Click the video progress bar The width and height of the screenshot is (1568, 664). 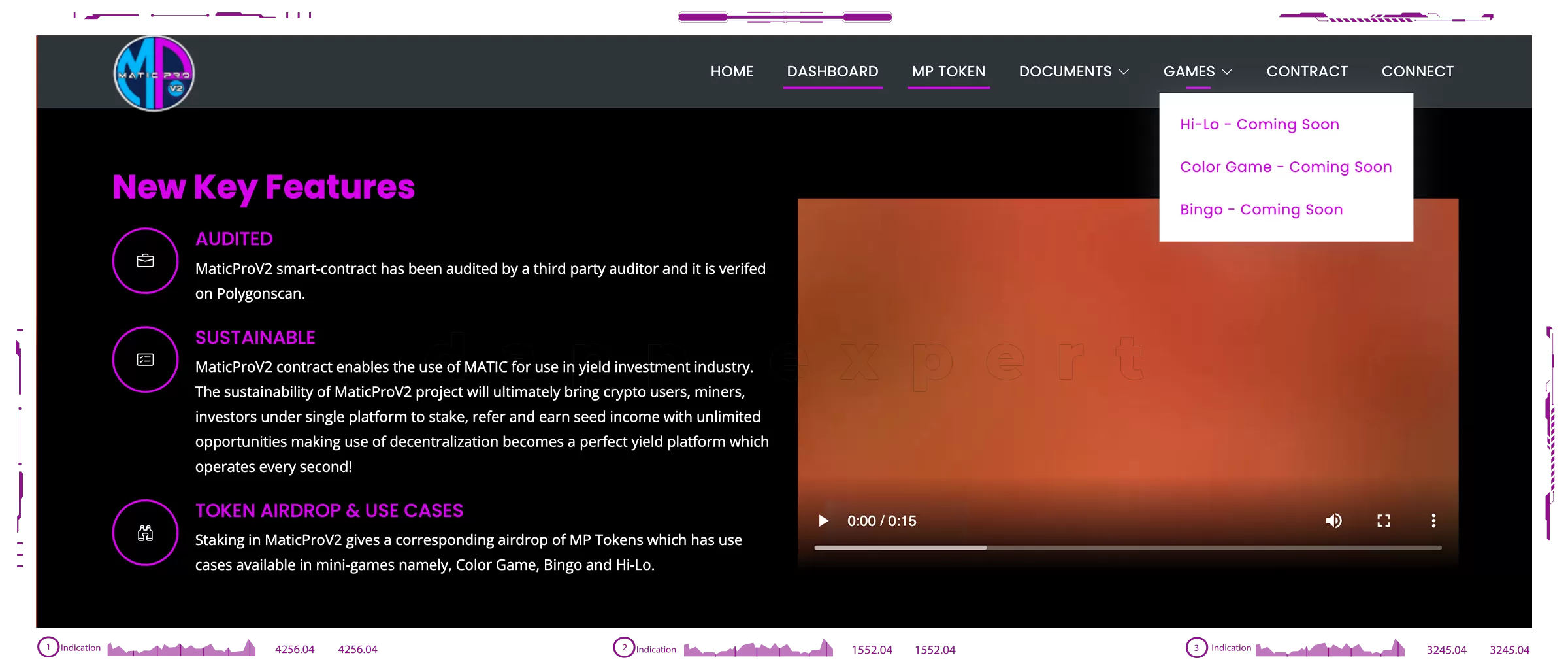coord(1128,548)
